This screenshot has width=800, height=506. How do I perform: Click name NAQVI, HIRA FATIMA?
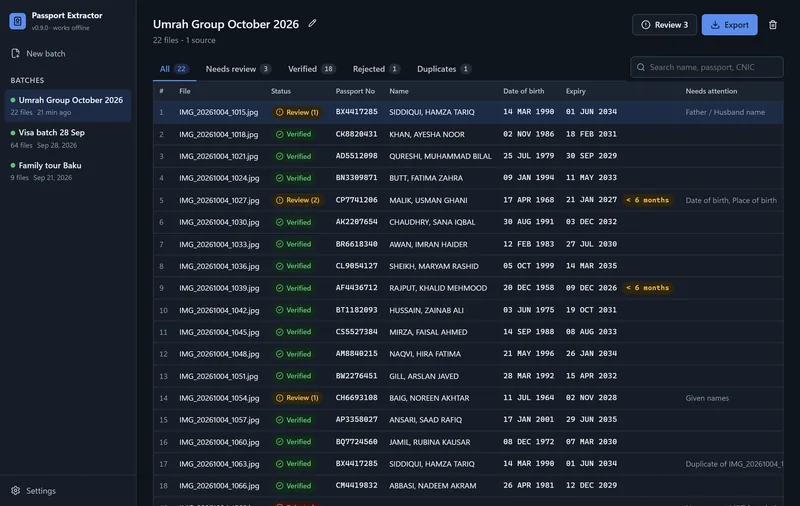[x=425, y=354]
